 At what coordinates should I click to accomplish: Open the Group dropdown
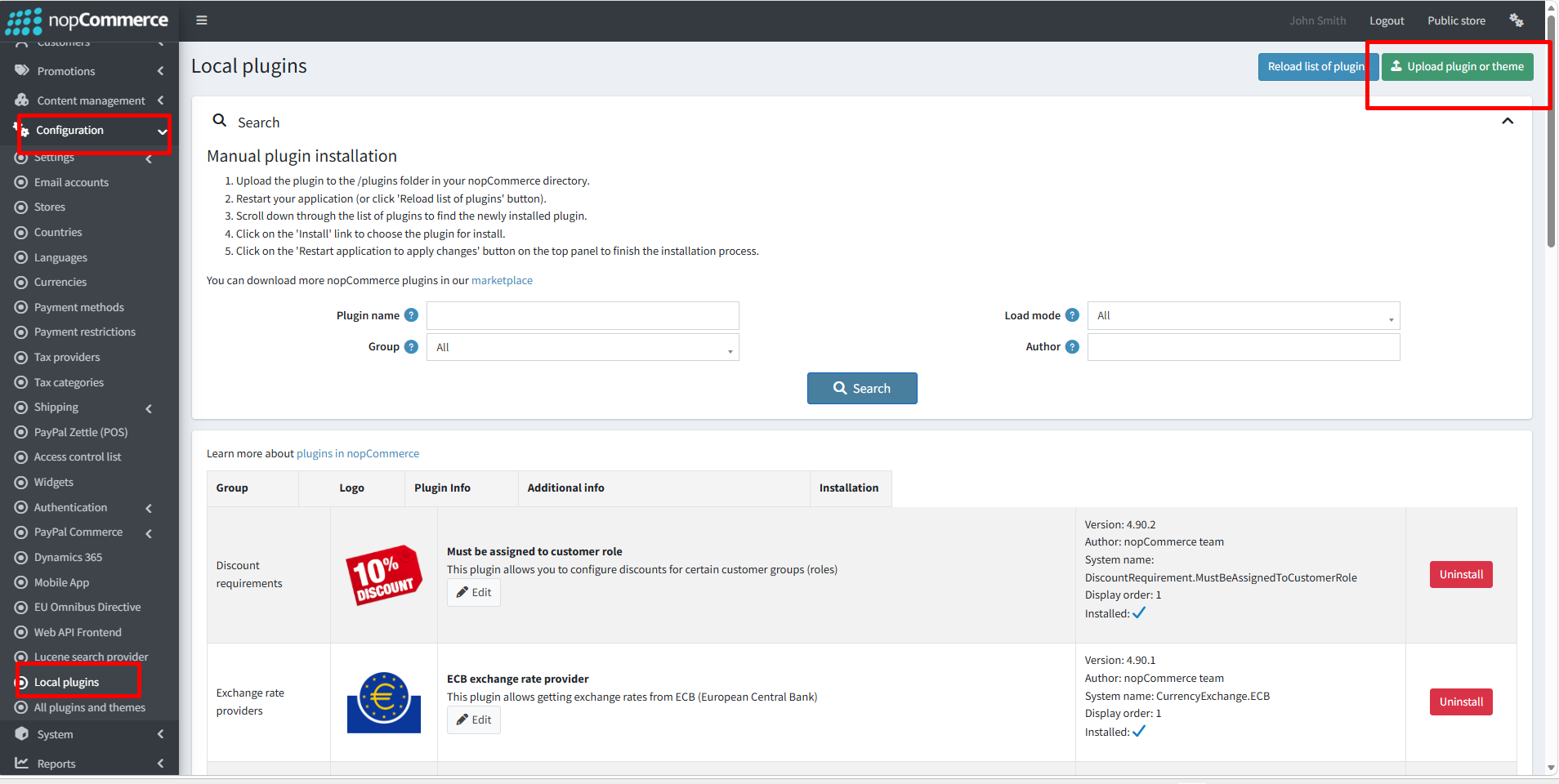(x=583, y=347)
